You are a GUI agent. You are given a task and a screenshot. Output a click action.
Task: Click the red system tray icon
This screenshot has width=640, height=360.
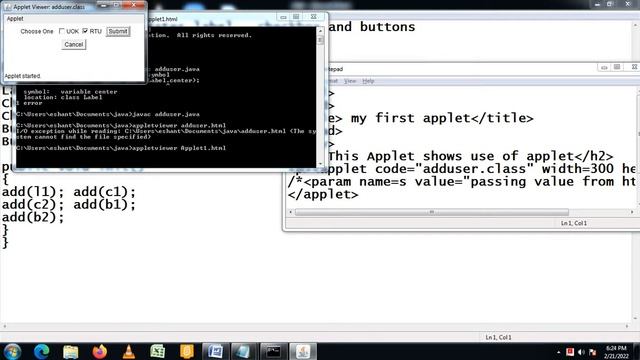coord(570,351)
